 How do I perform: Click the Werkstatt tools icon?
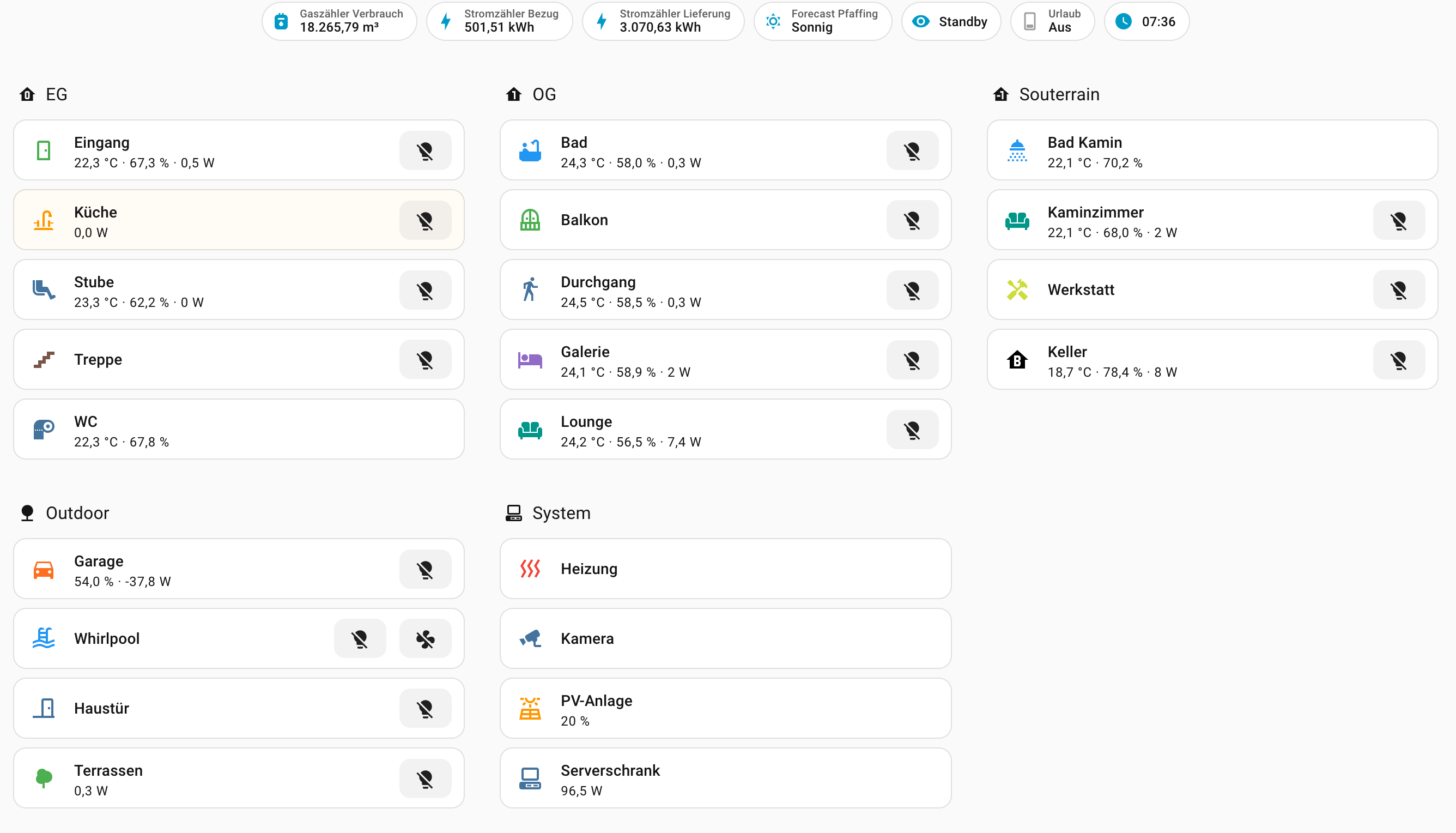(x=1017, y=290)
